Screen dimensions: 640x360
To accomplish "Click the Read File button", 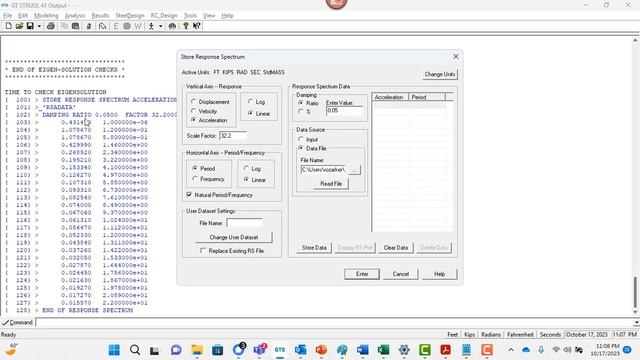I will coord(331,184).
